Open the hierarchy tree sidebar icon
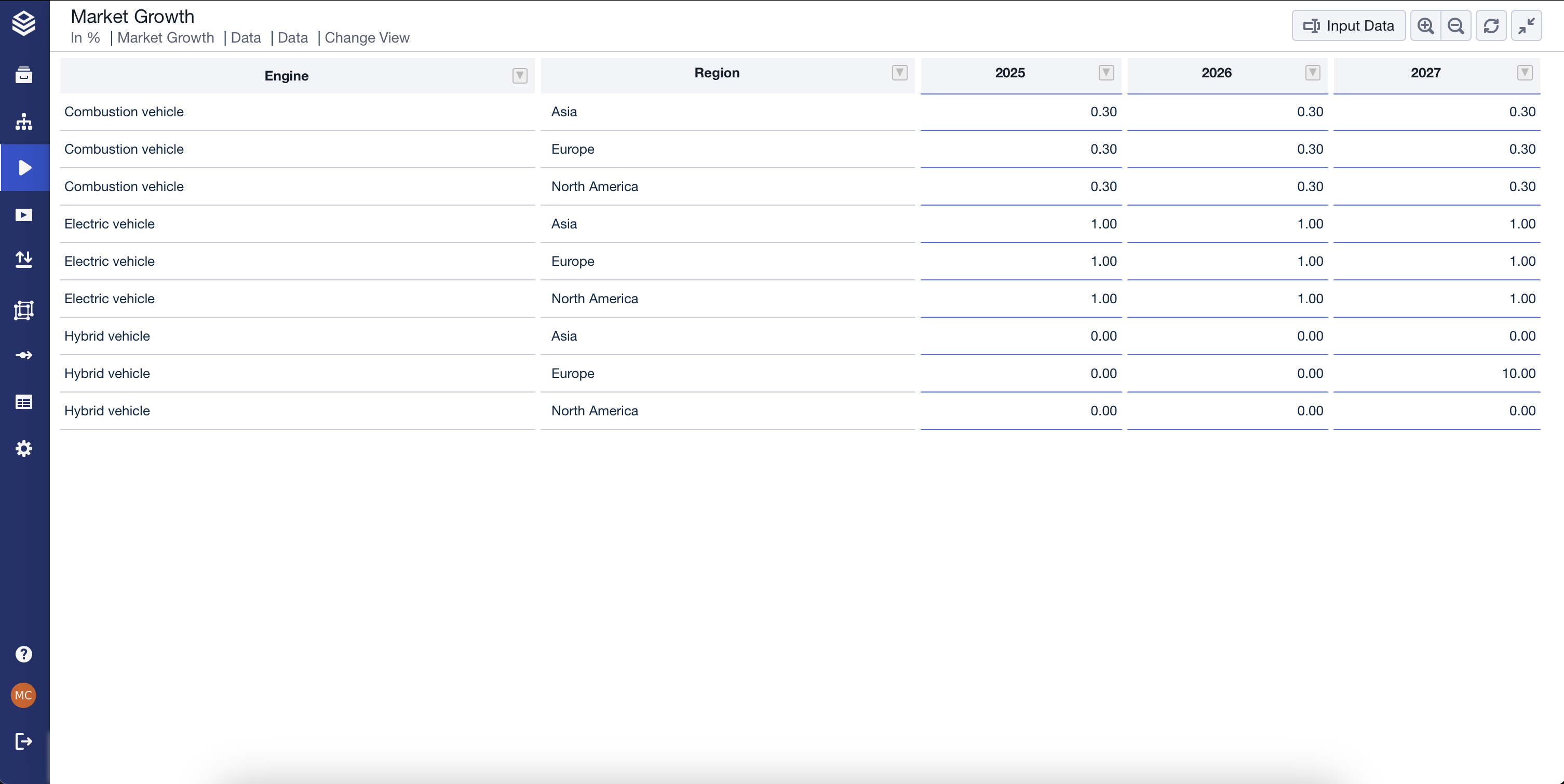The width and height of the screenshot is (1564, 784). 24,121
